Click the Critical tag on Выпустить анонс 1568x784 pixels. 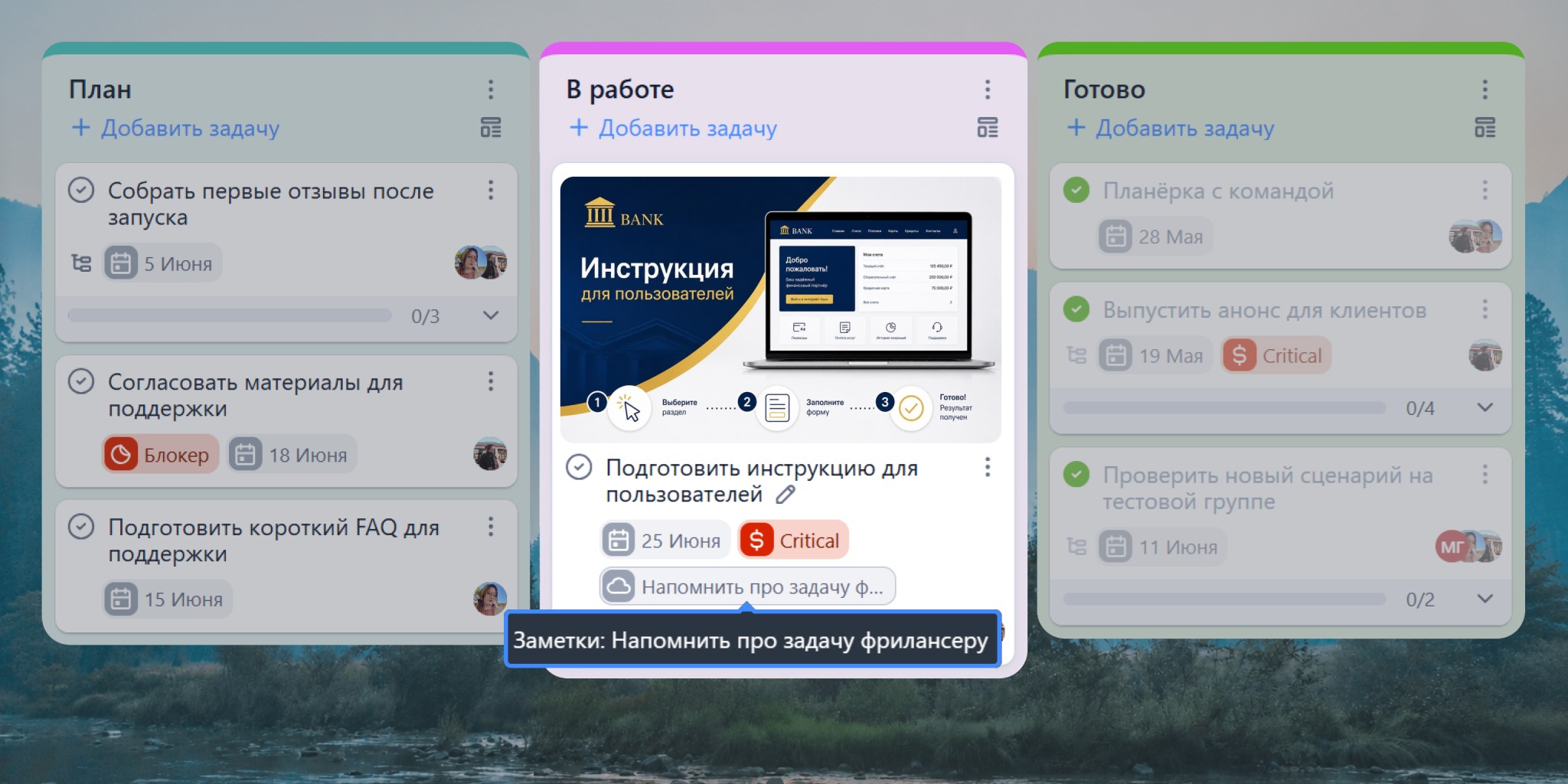click(x=1276, y=355)
